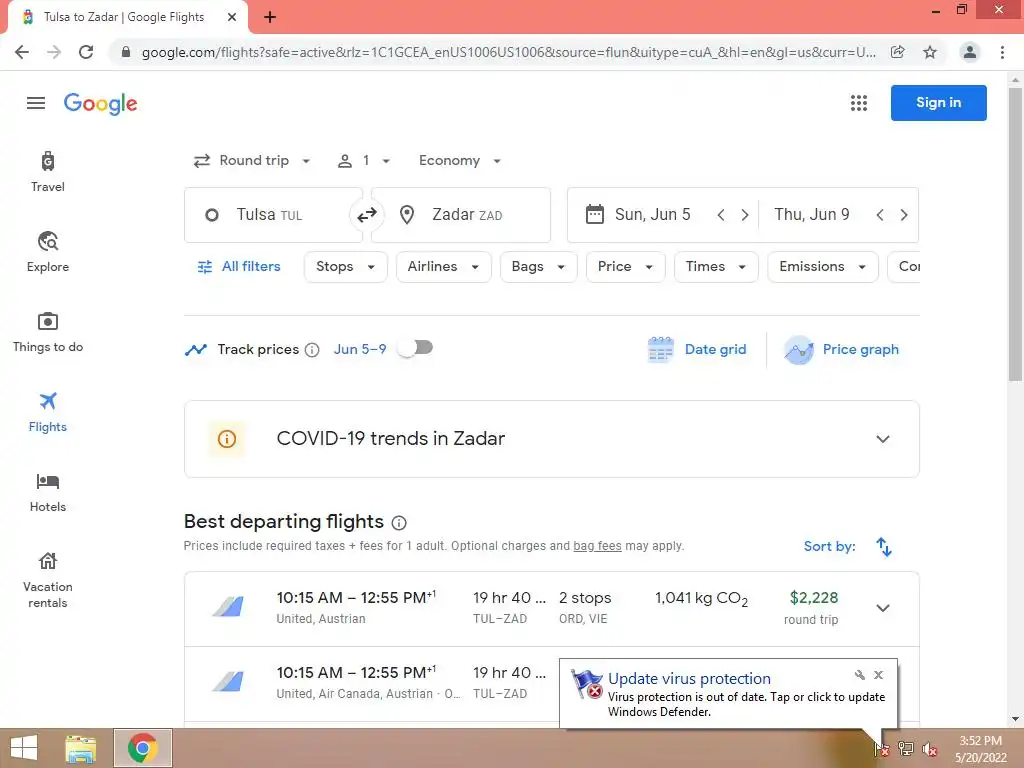
Task: Click the network tray icon
Action: coord(906,748)
